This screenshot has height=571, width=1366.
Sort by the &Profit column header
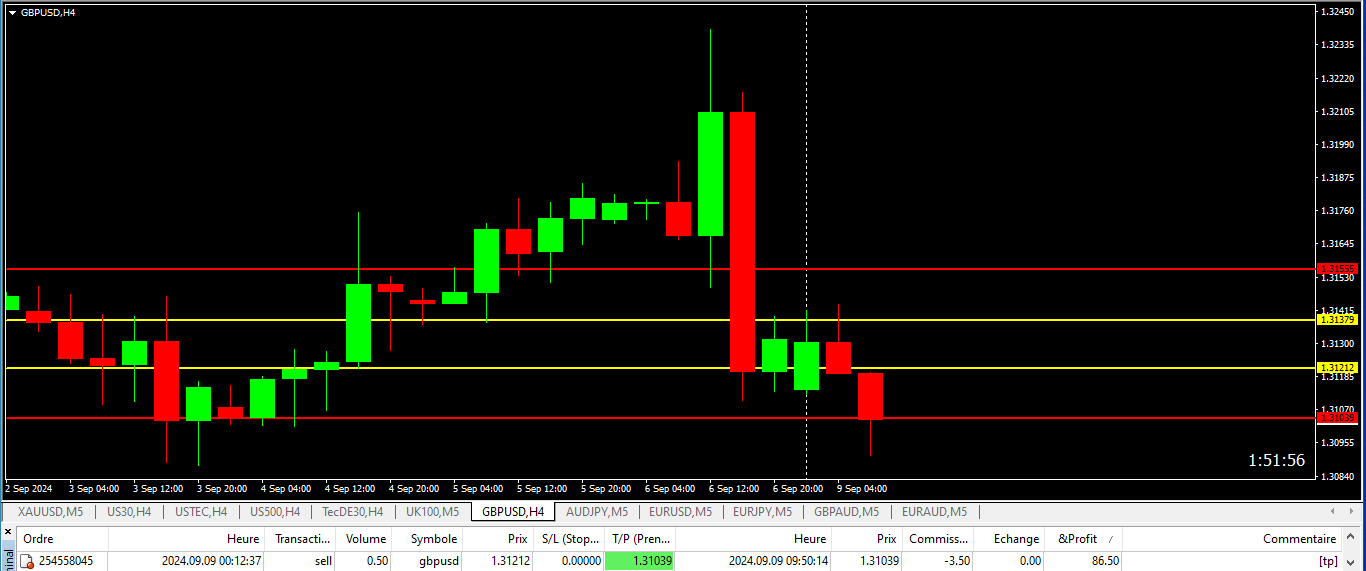[x=1078, y=539]
